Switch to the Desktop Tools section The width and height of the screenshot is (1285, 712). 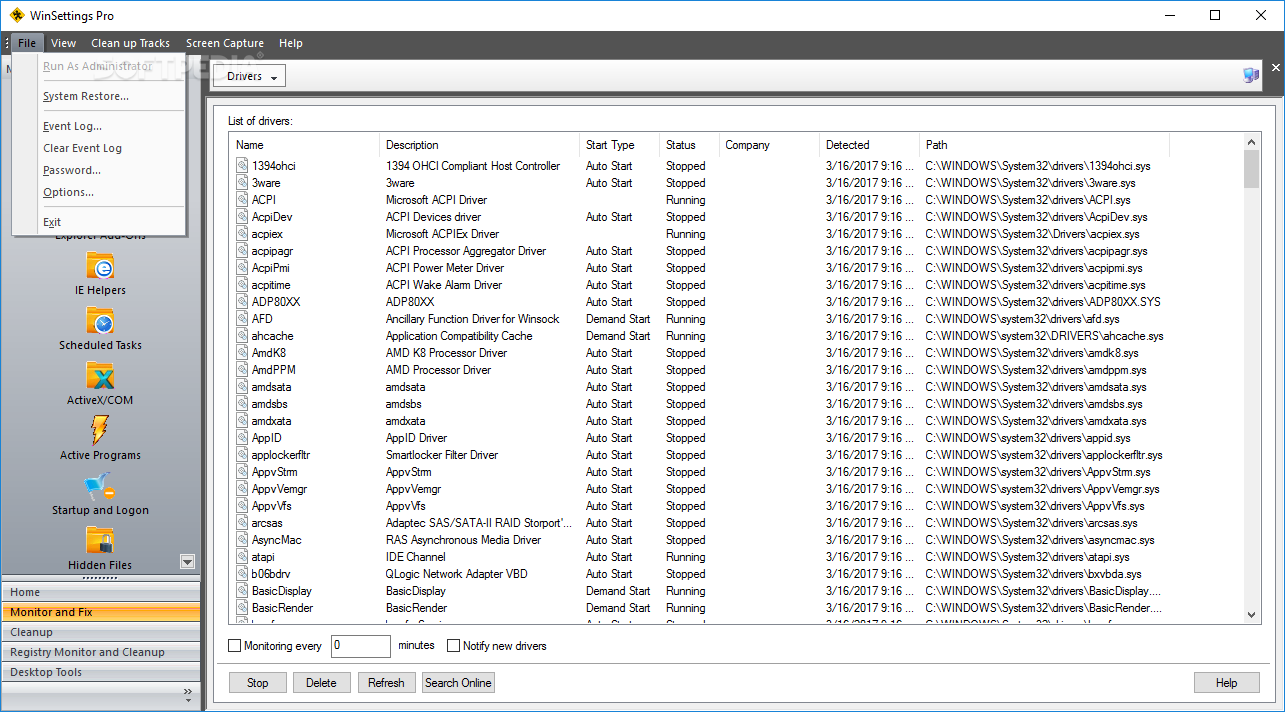point(100,672)
